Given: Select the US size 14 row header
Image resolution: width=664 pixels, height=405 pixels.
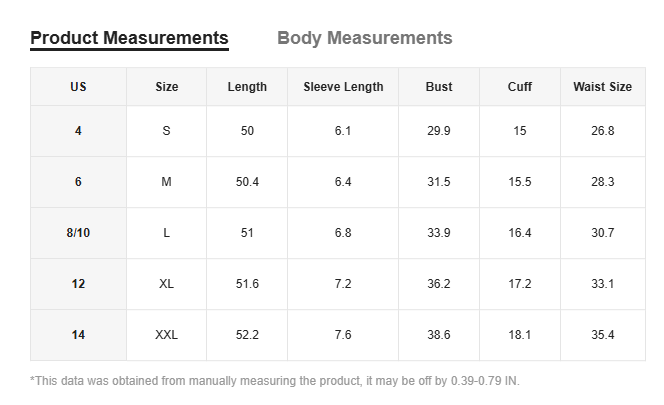Looking at the screenshot, I should (78, 335).
